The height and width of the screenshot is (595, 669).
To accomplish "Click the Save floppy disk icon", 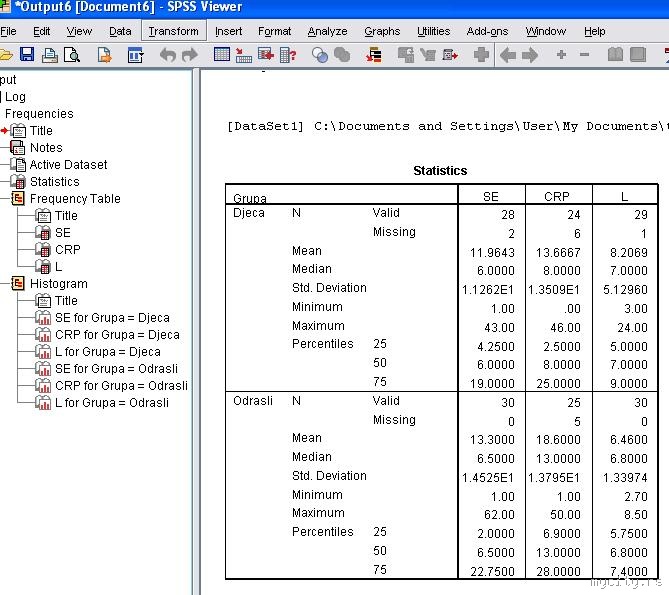I will click(27, 55).
